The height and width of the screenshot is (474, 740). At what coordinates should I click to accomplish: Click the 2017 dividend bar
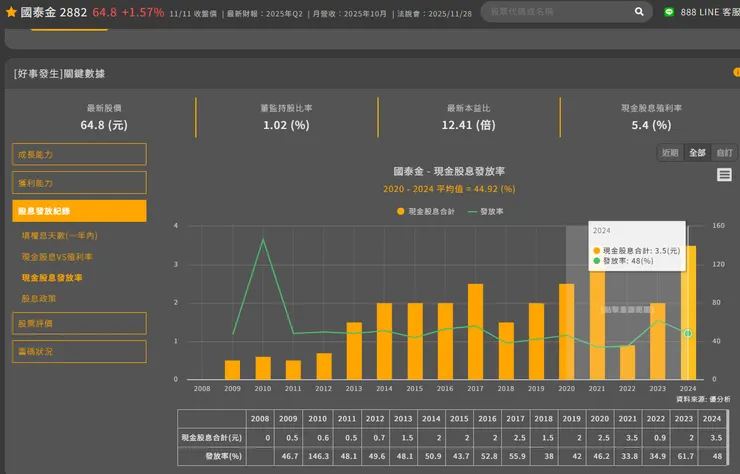475,331
